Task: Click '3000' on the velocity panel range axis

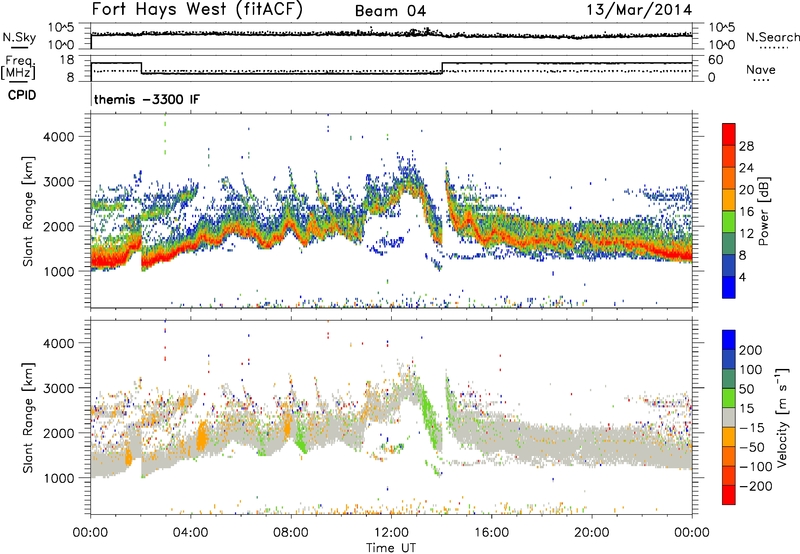Action: [x=58, y=388]
